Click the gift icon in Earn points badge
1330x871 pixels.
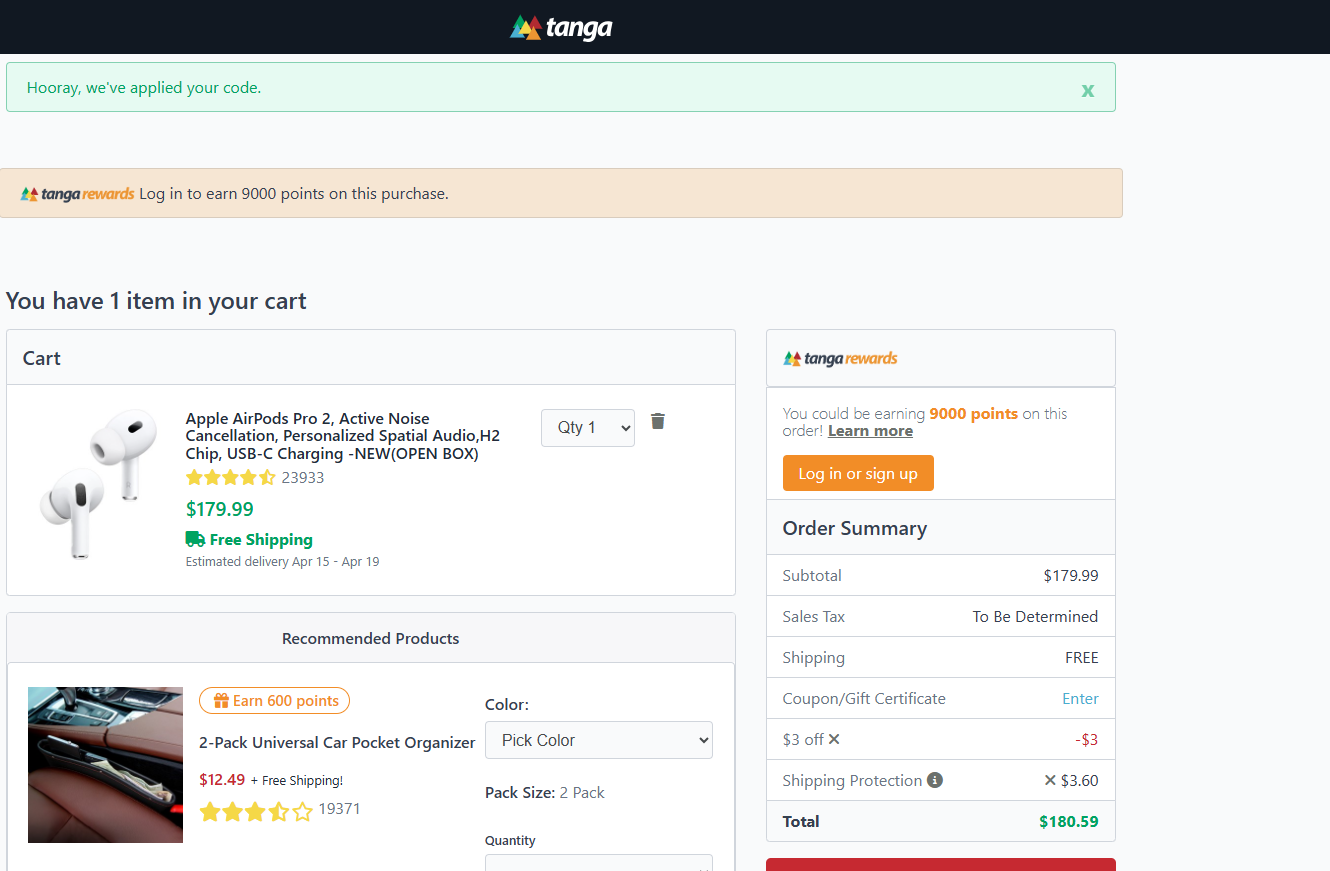tap(221, 701)
